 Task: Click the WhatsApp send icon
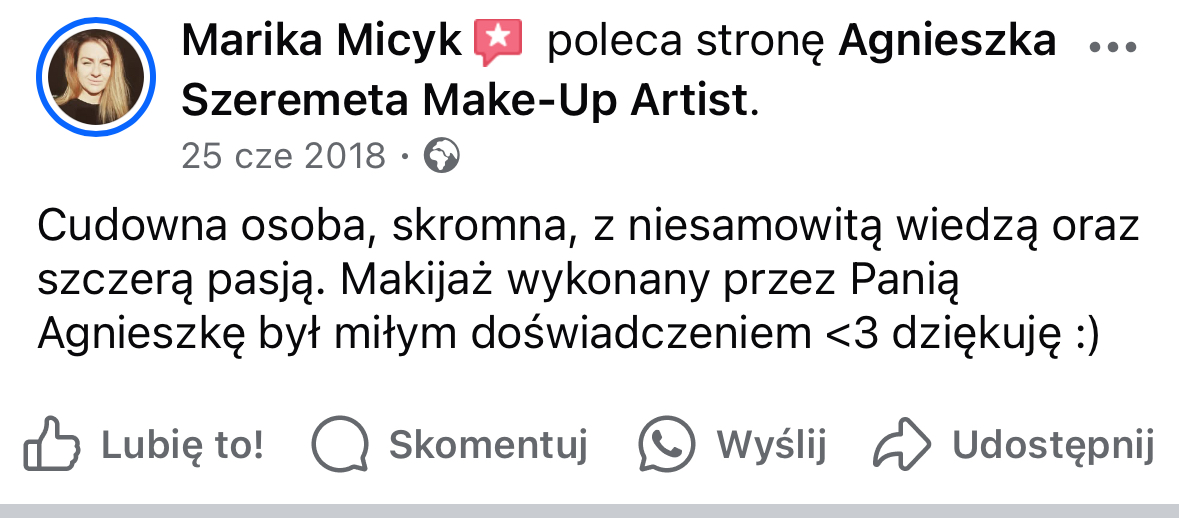tap(667, 444)
